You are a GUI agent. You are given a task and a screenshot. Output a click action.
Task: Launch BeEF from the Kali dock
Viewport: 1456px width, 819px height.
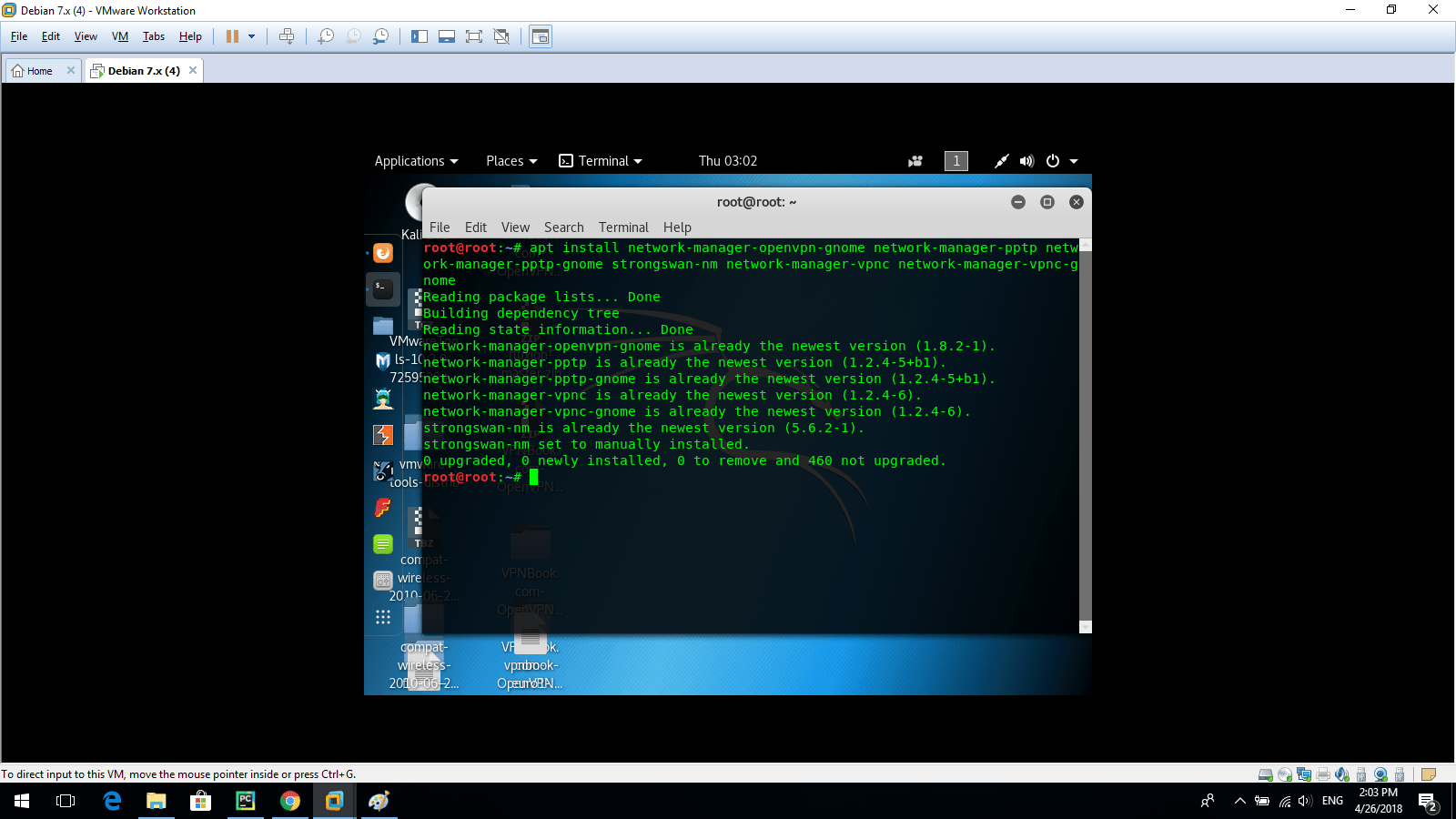383,471
